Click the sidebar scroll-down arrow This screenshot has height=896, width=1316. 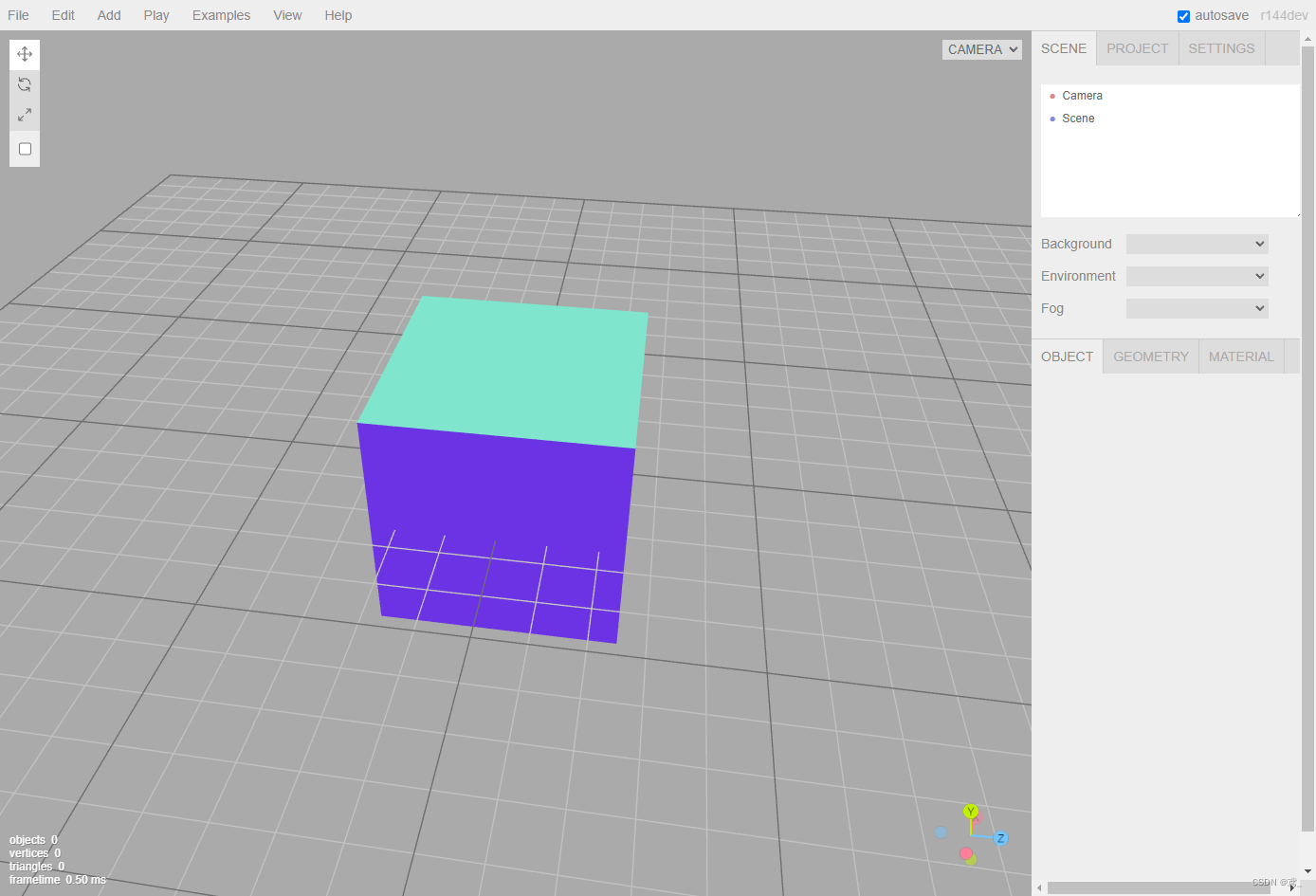point(1308,871)
